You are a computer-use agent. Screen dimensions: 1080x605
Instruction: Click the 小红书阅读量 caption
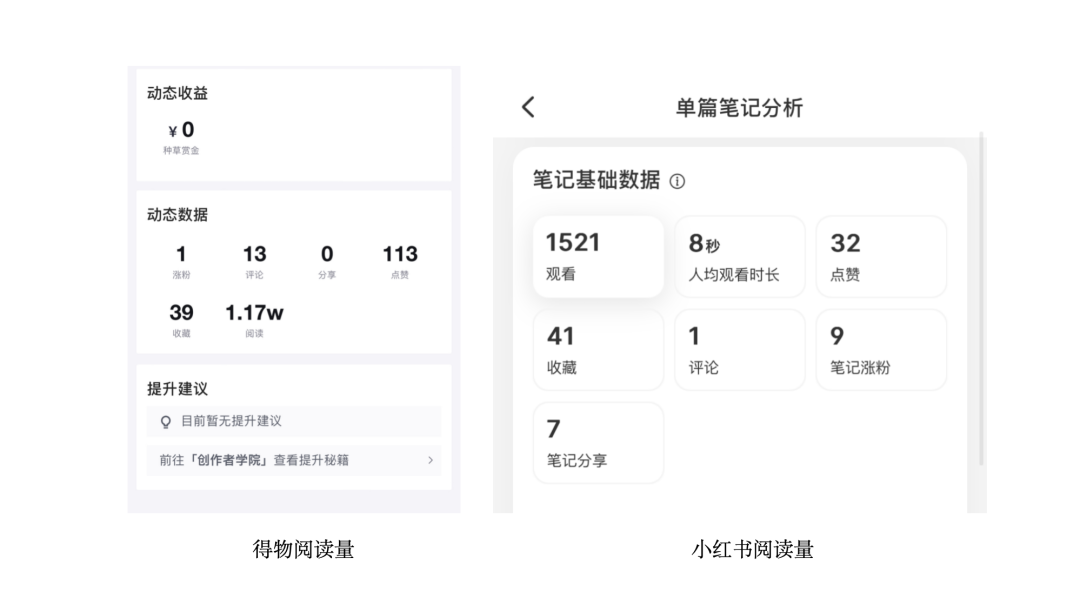click(x=752, y=549)
